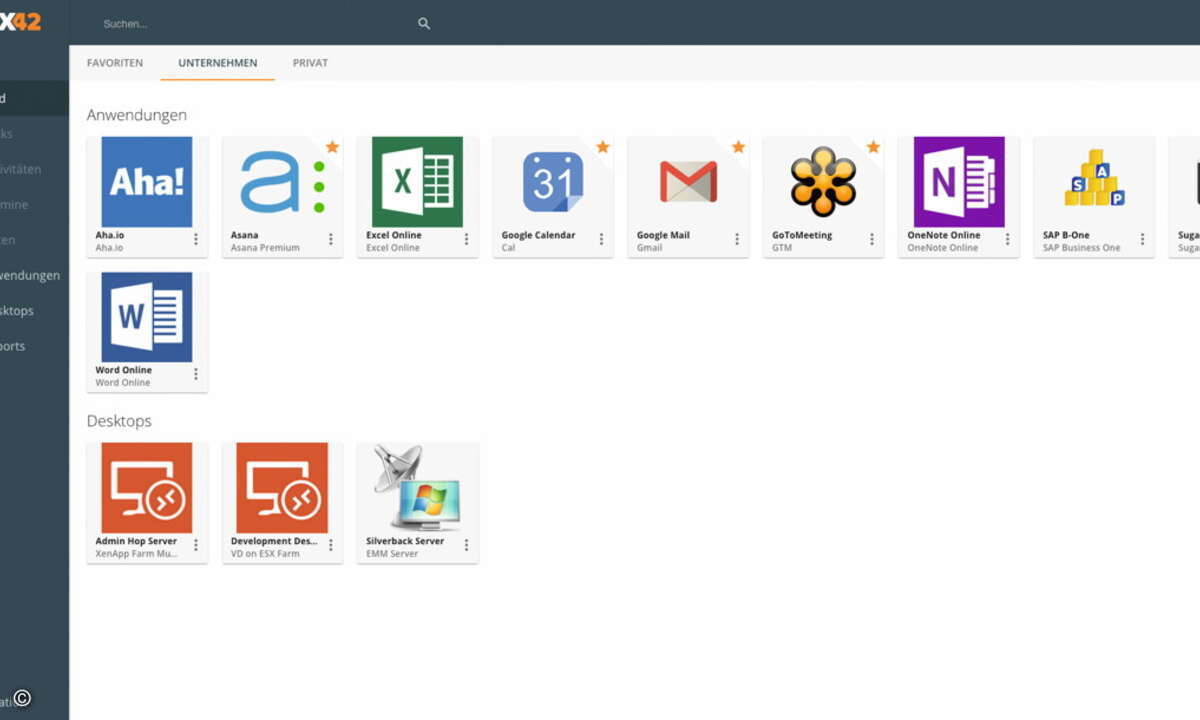Image resolution: width=1200 pixels, height=720 pixels.
Task: Click the 'Asana Premium' subtitle text
Action: click(x=265, y=248)
